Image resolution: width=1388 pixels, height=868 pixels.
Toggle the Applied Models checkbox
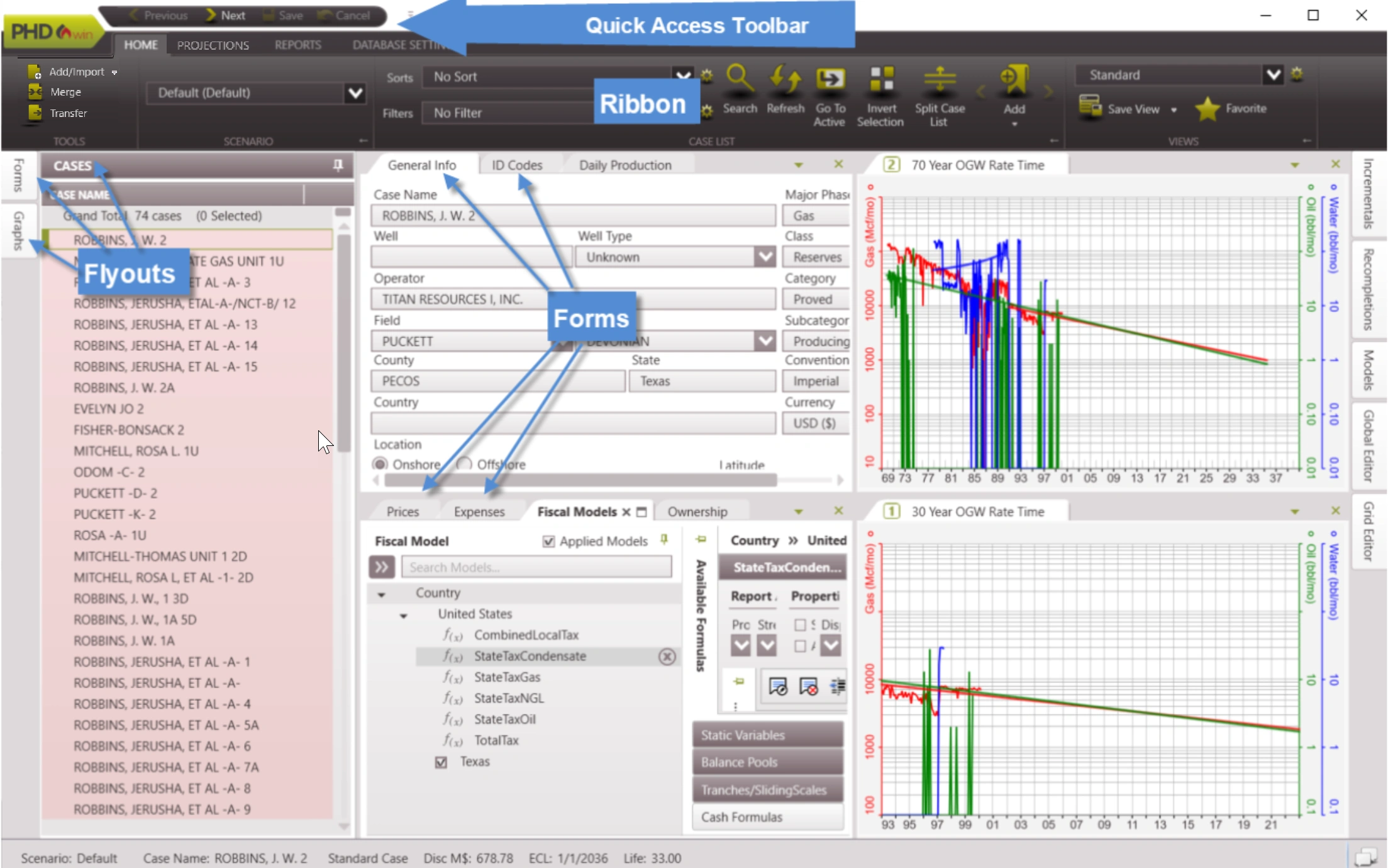click(x=548, y=542)
